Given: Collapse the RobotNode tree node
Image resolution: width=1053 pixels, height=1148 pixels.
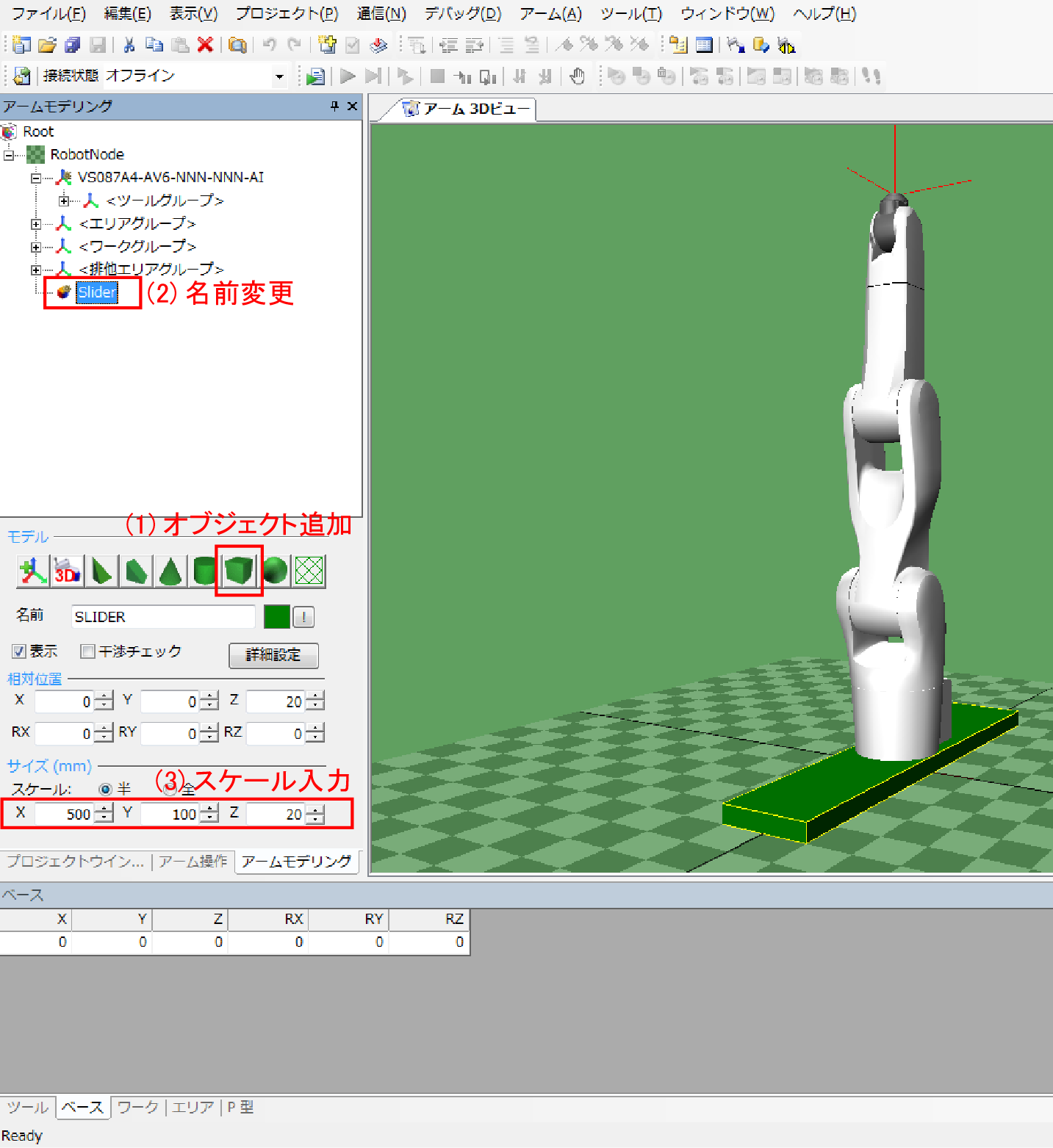Looking at the screenshot, I should [9, 155].
